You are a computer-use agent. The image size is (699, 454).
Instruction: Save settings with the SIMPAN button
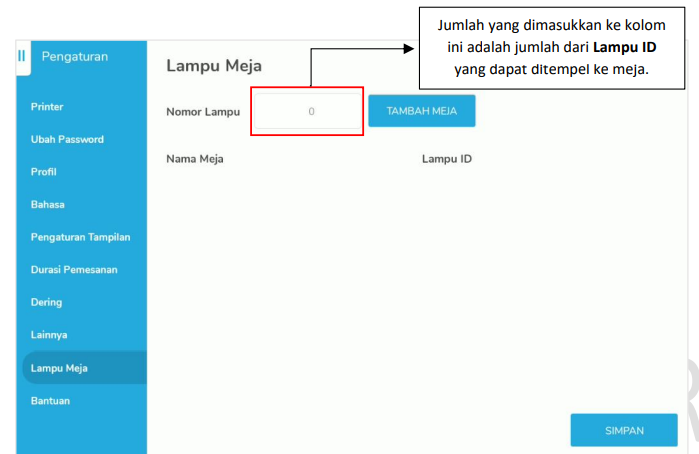click(624, 431)
